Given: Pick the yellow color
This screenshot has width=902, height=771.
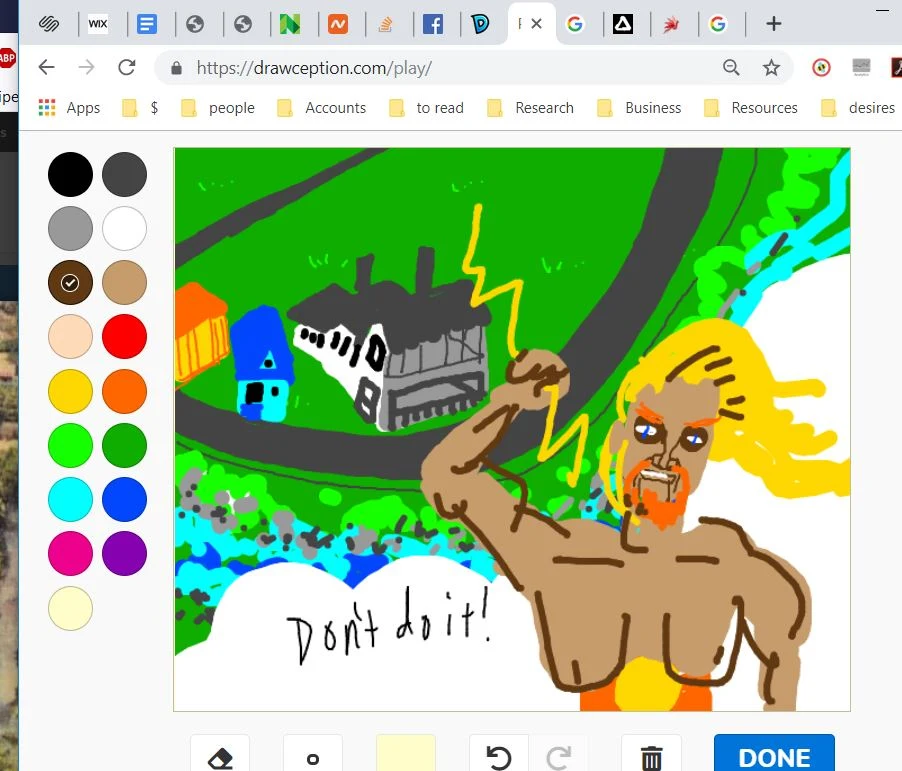Looking at the screenshot, I should (x=70, y=391).
